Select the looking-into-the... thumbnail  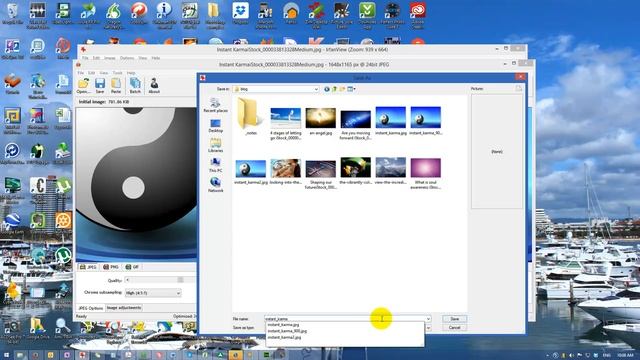pos(285,171)
